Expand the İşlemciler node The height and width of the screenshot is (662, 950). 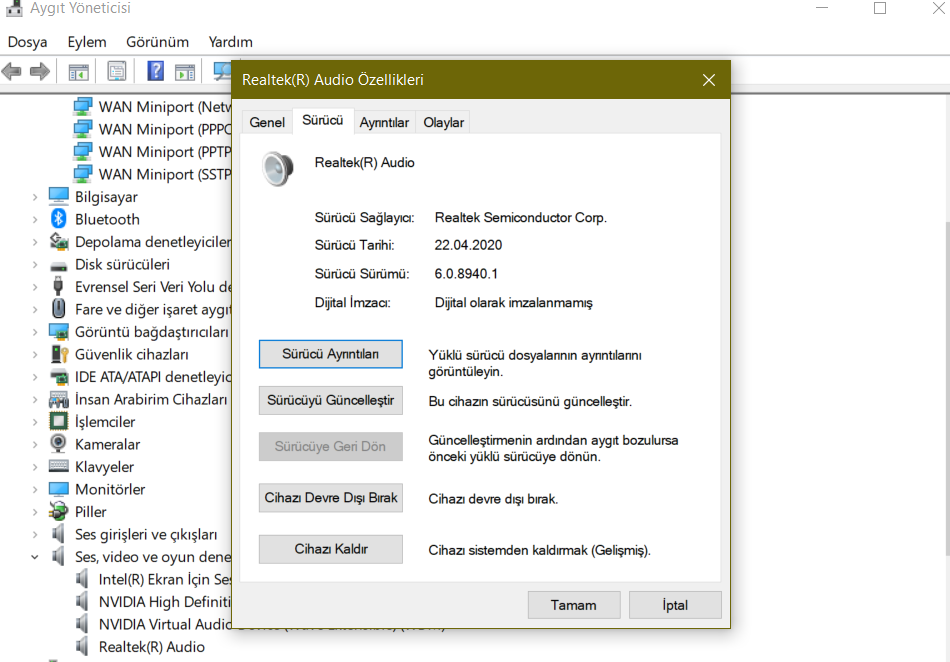(x=35, y=422)
